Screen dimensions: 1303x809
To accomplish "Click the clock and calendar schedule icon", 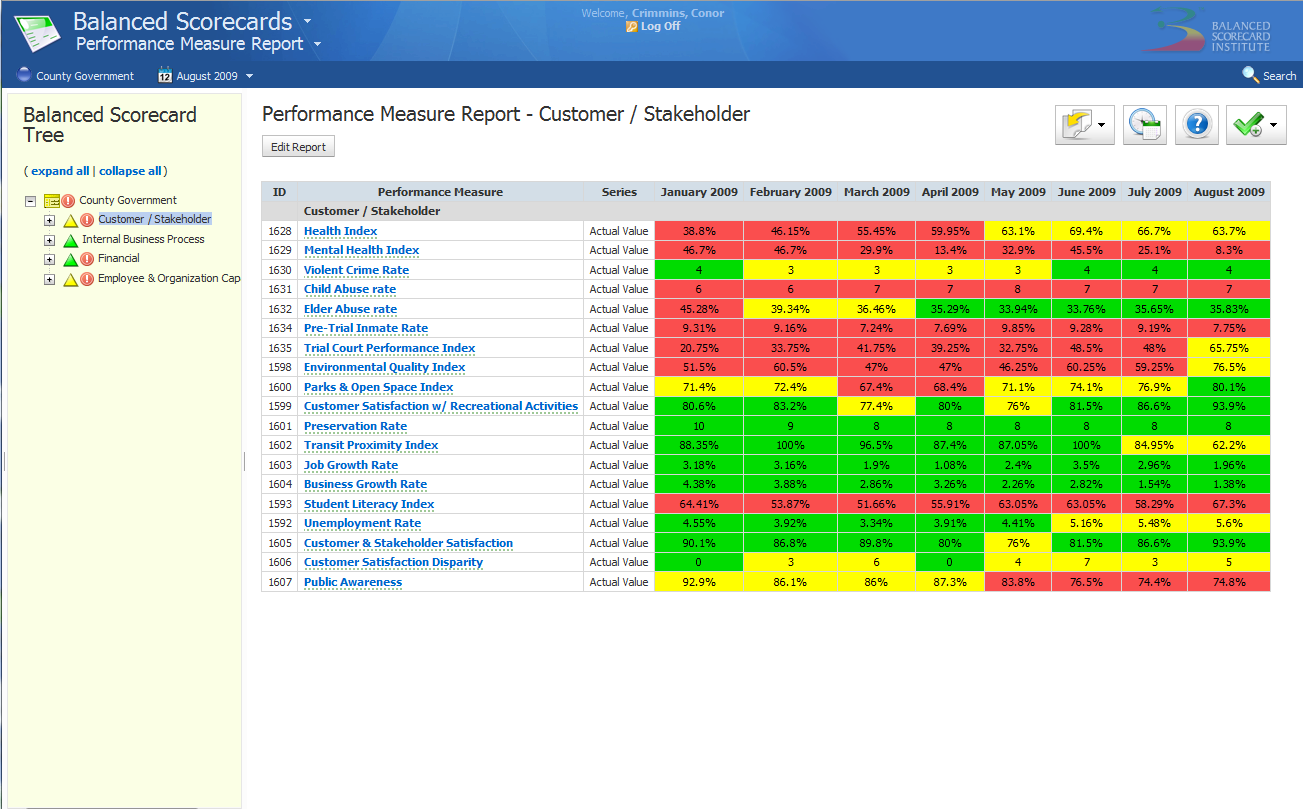I will coord(1144,125).
